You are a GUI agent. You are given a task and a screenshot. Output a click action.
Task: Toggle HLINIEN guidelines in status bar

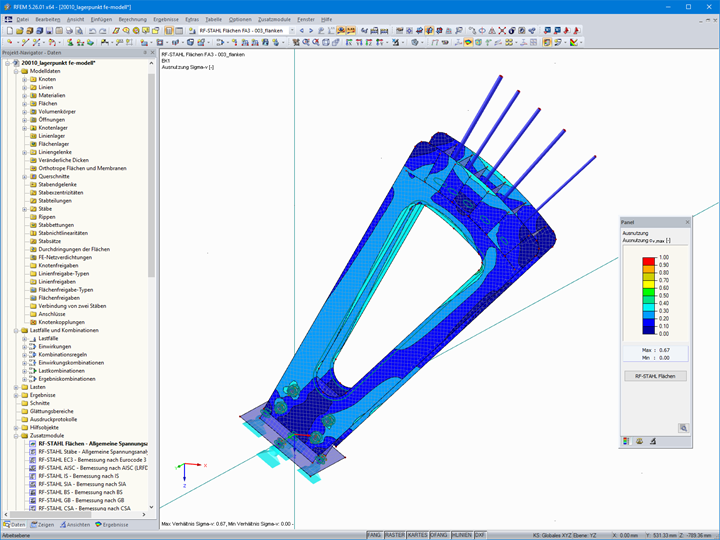tap(462, 535)
